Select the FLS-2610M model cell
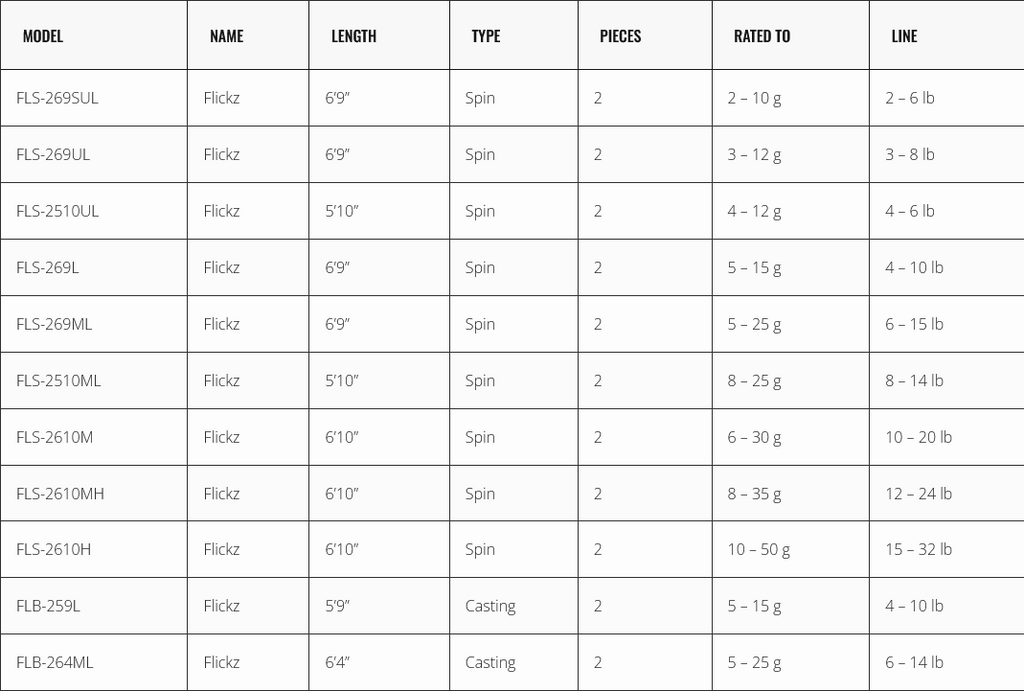The width and height of the screenshot is (1024, 691). (55, 437)
